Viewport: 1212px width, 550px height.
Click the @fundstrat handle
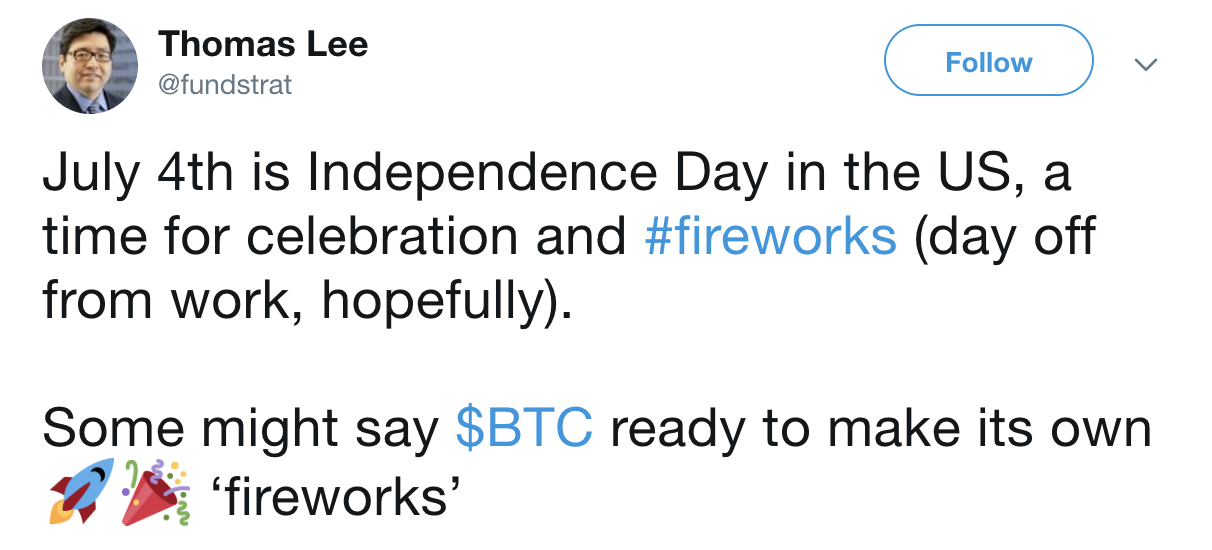(x=225, y=85)
